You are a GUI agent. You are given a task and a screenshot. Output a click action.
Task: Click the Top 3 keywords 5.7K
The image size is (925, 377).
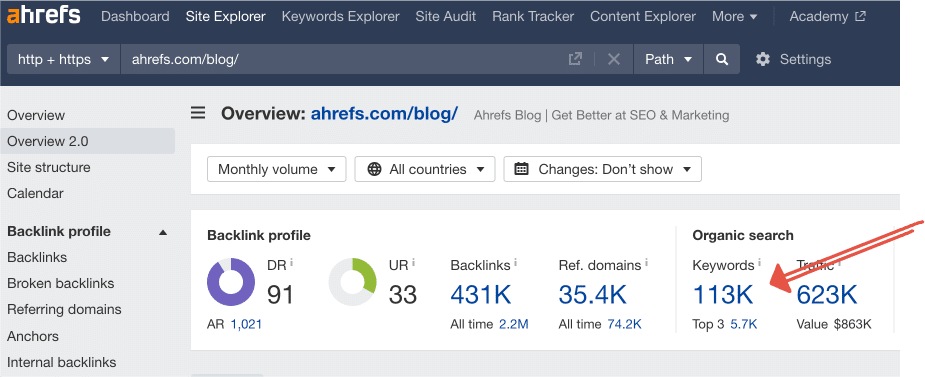click(x=743, y=324)
